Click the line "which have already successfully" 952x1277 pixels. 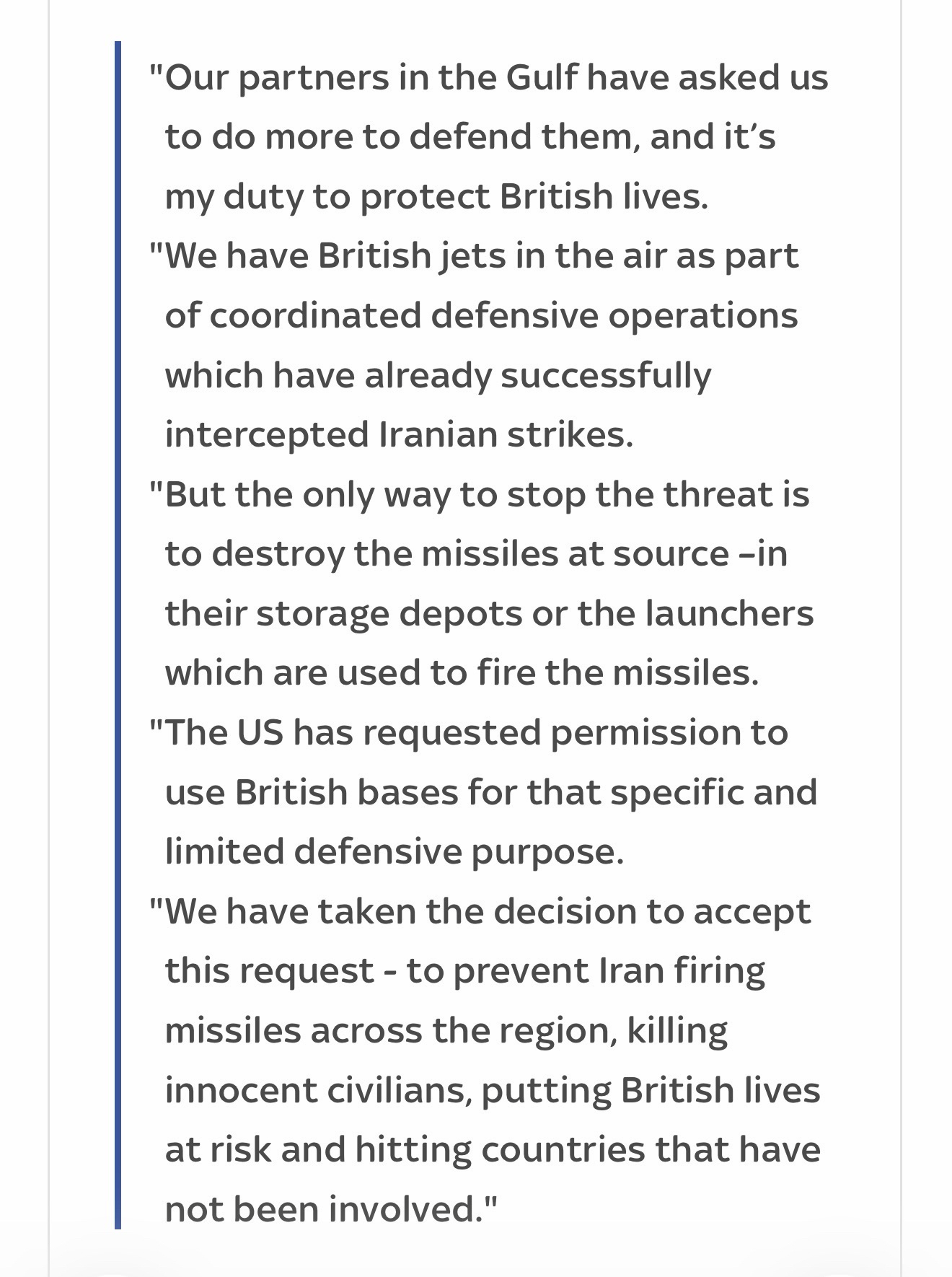[x=438, y=375]
